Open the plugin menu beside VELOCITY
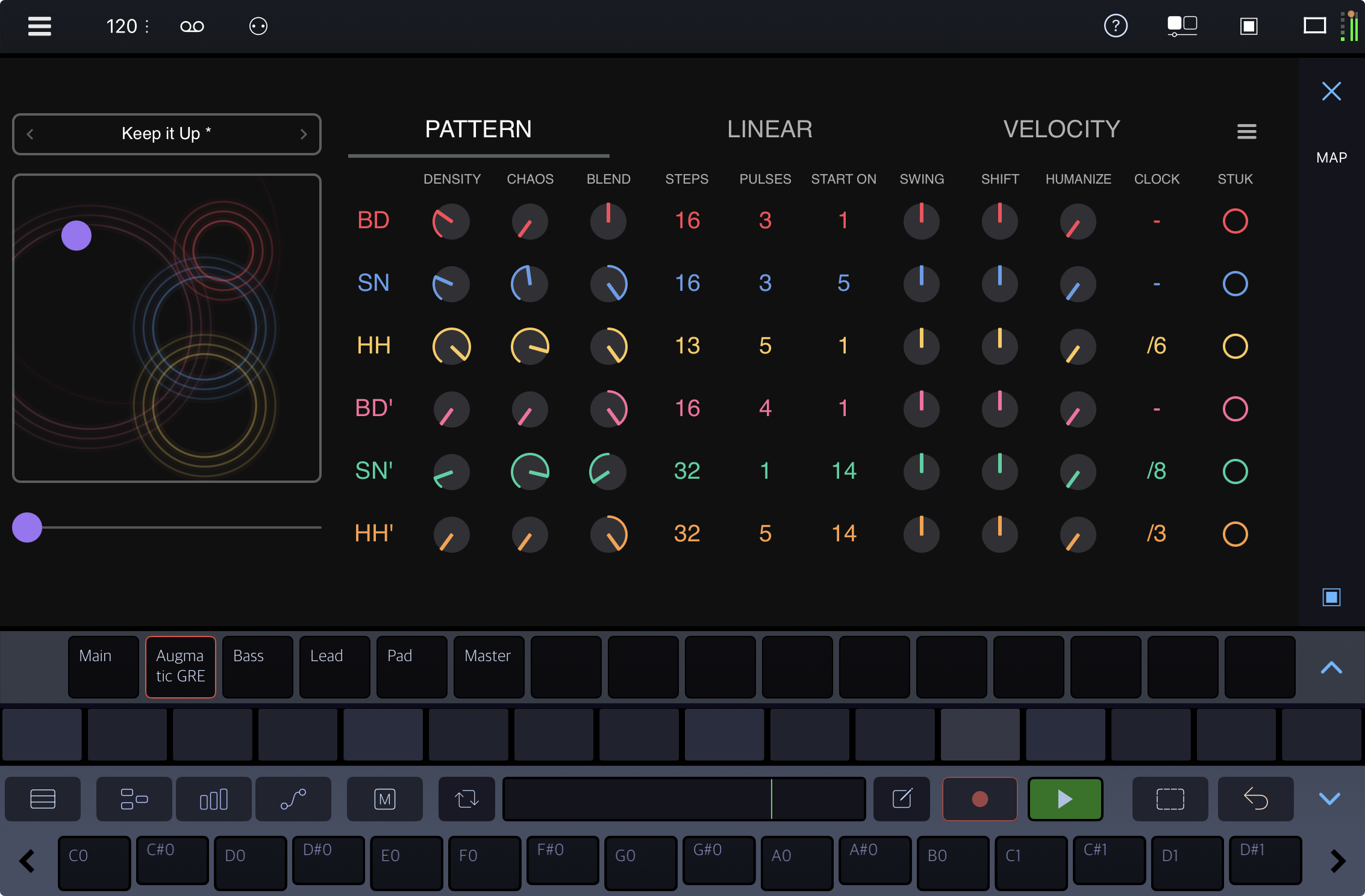This screenshot has width=1365, height=896. pyautogui.click(x=1246, y=132)
